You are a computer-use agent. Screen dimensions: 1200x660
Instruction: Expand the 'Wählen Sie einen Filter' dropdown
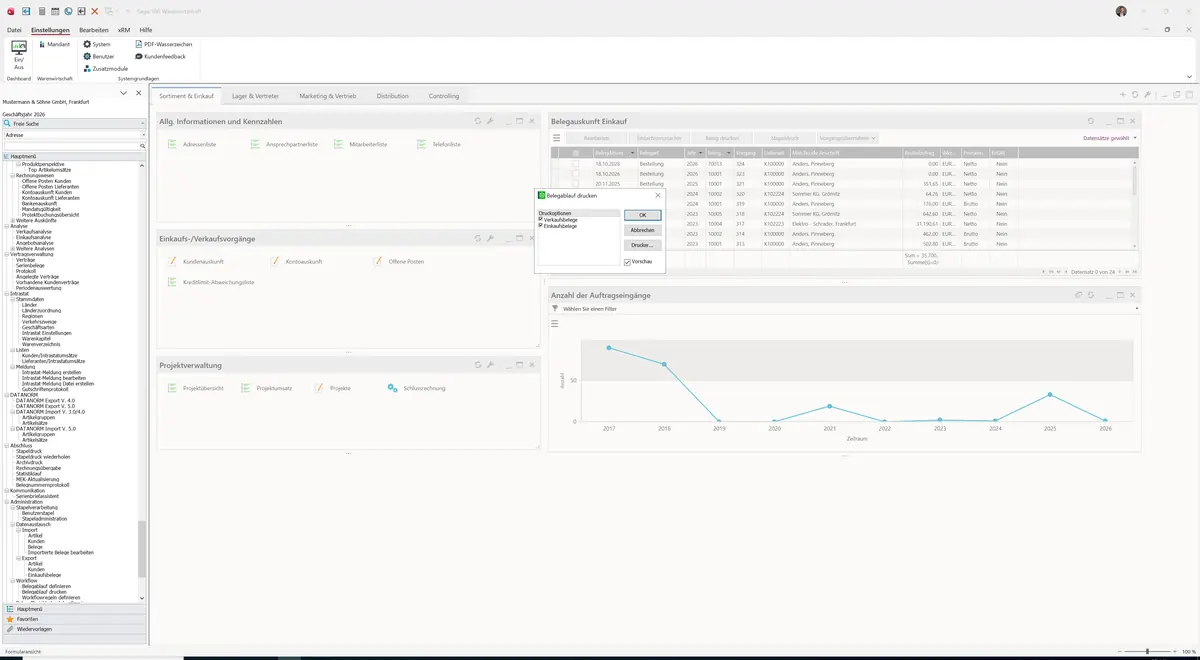click(x=1137, y=309)
